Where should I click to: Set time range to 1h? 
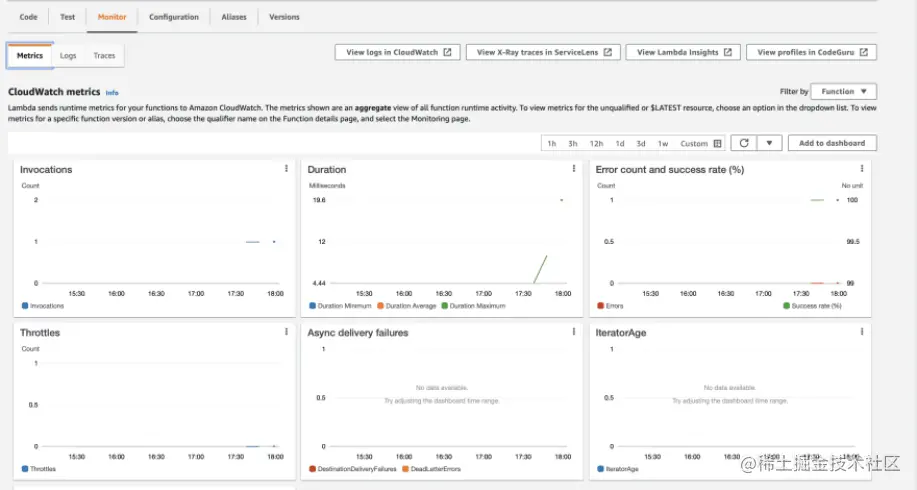[x=551, y=143]
